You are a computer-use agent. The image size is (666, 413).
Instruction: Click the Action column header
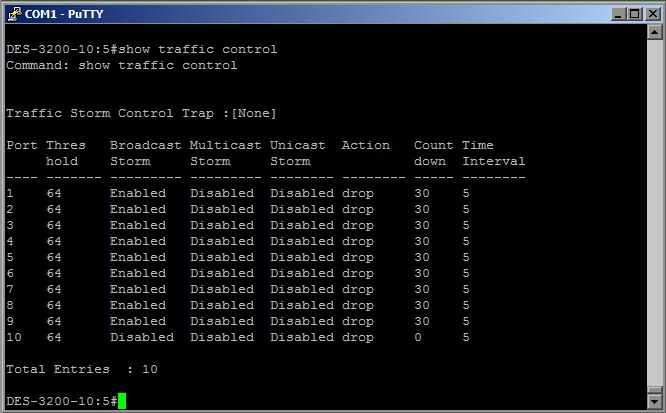coord(365,145)
